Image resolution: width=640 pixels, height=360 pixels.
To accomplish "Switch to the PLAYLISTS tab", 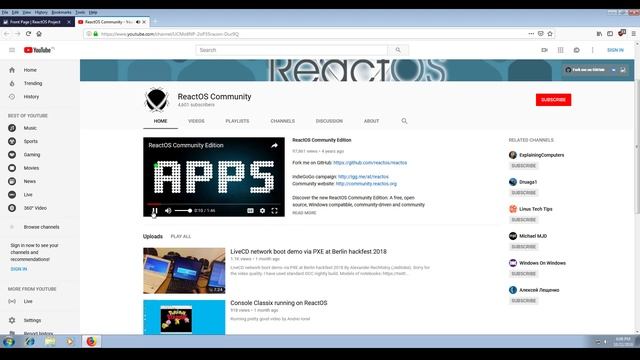I will [x=237, y=121].
